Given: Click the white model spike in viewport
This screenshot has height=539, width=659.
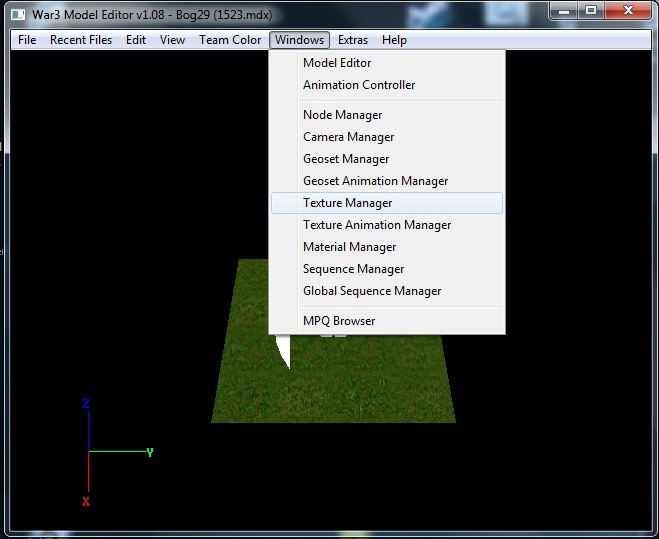Looking at the screenshot, I should [x=284, y=351].
